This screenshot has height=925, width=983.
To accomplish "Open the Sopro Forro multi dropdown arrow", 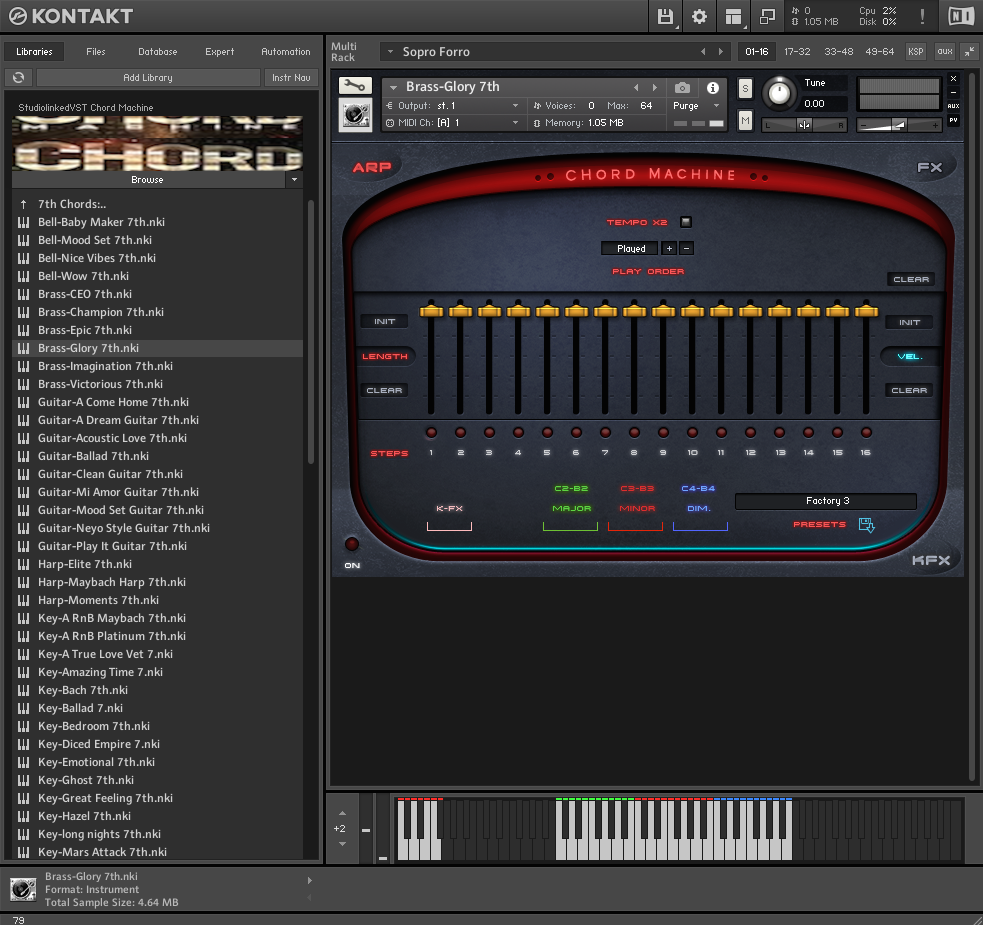I will click(x=390, y=52).
